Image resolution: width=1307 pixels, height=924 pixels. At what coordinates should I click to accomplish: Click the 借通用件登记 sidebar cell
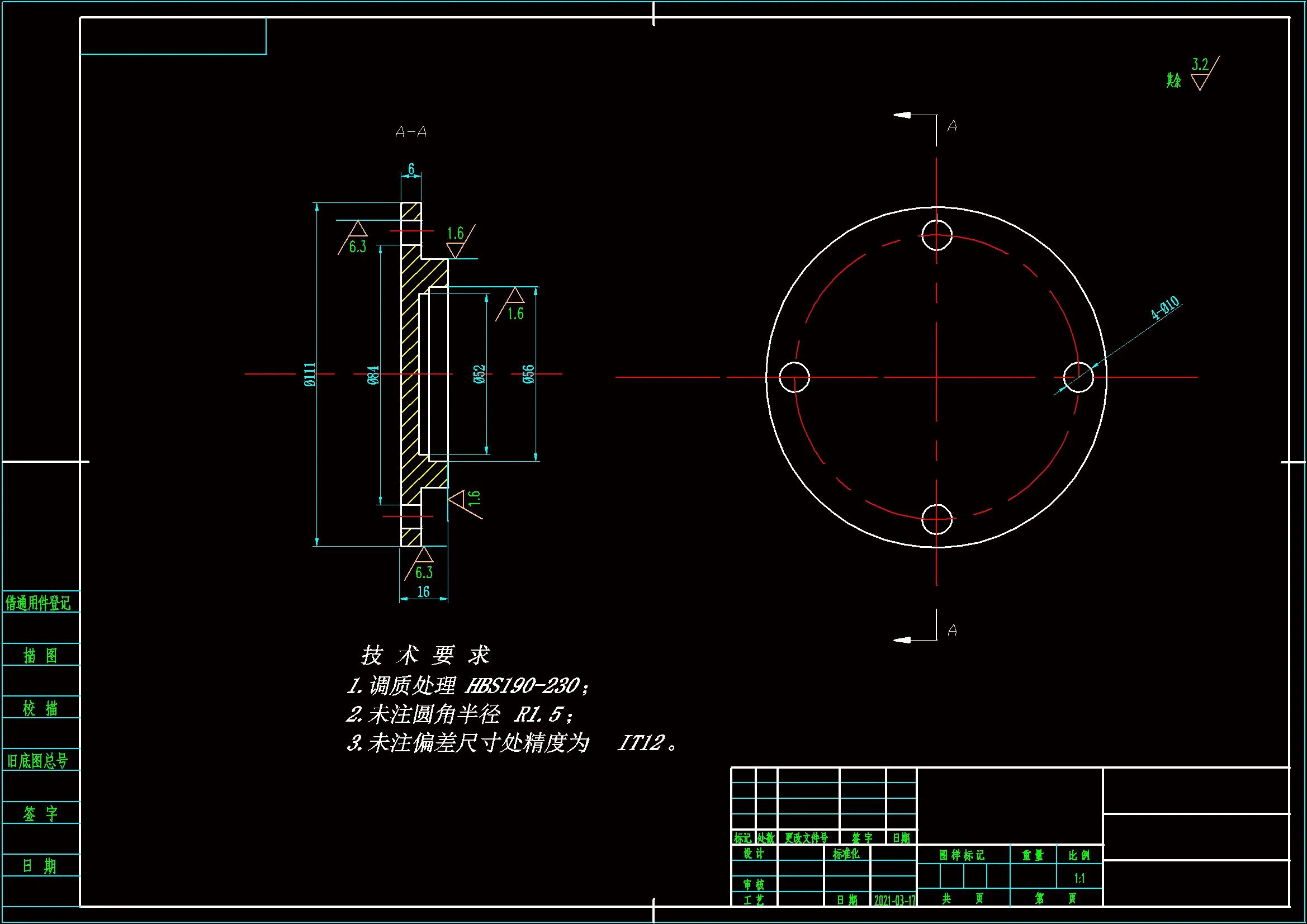tap(38, 603)
